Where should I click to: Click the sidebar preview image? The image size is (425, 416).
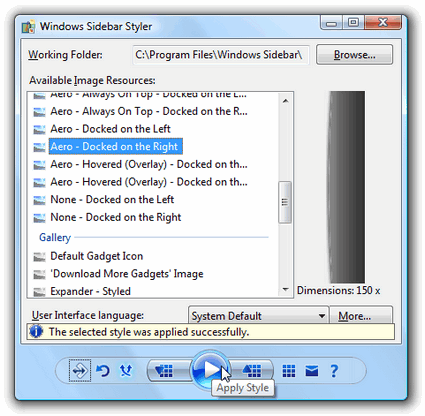coord(346,187)
